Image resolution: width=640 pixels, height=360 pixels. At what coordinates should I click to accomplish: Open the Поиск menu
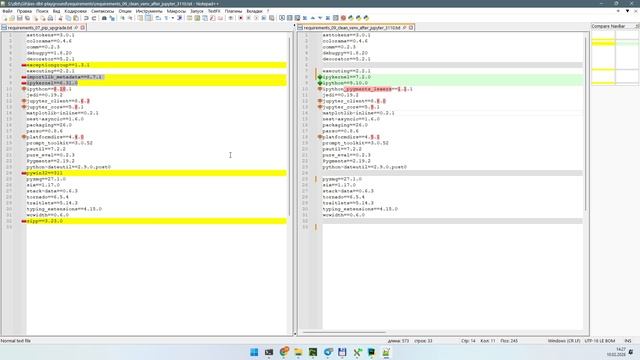42,11
